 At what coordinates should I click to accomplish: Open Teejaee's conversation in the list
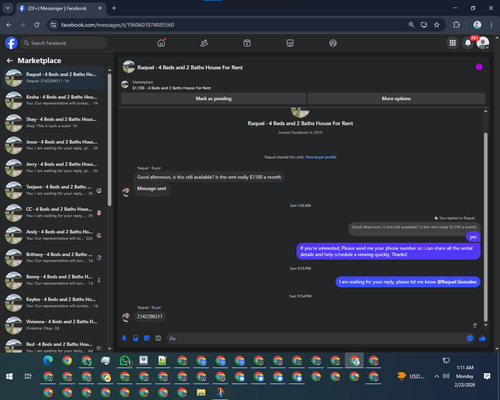click(x=54, y=190)
